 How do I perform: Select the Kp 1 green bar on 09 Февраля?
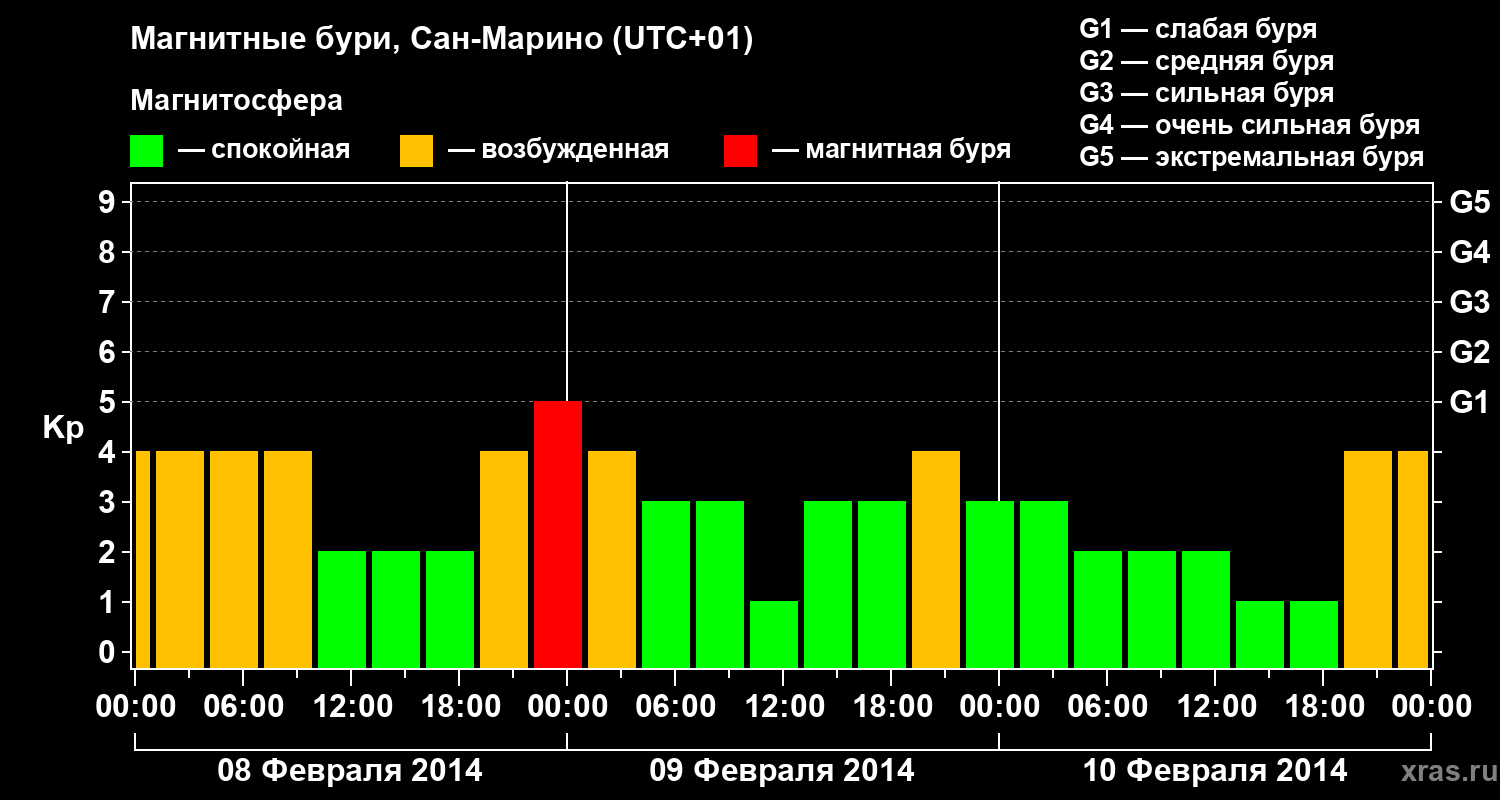tap(774, 634)
